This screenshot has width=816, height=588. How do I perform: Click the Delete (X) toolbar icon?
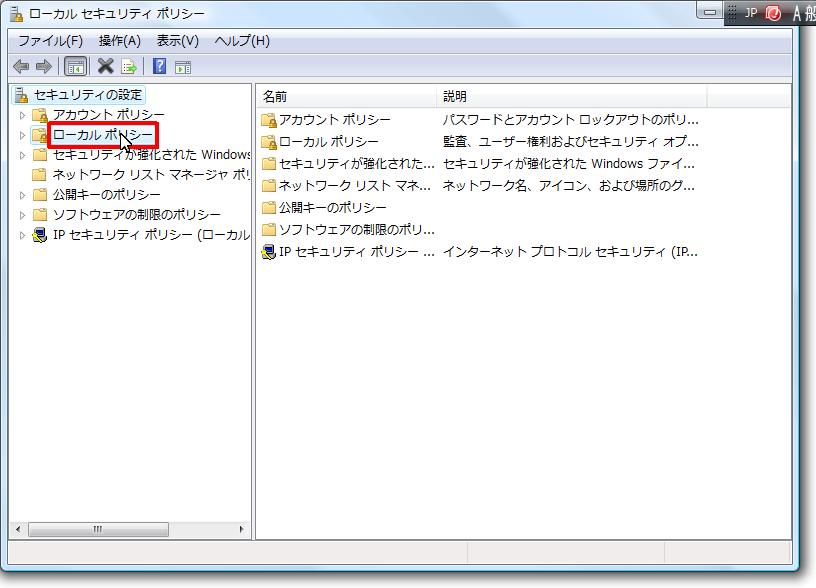105,67
